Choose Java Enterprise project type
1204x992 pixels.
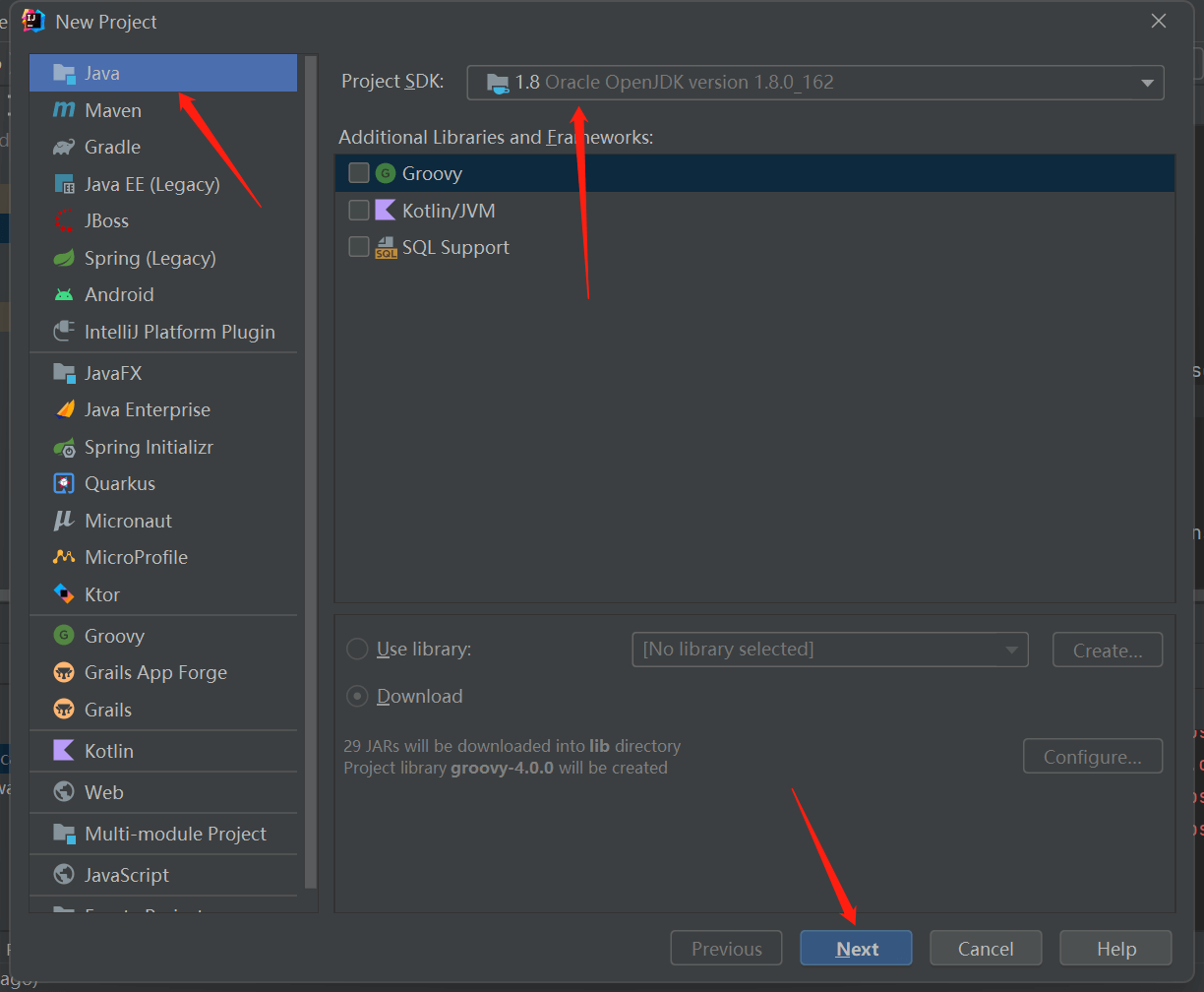[x=163, y=409]
